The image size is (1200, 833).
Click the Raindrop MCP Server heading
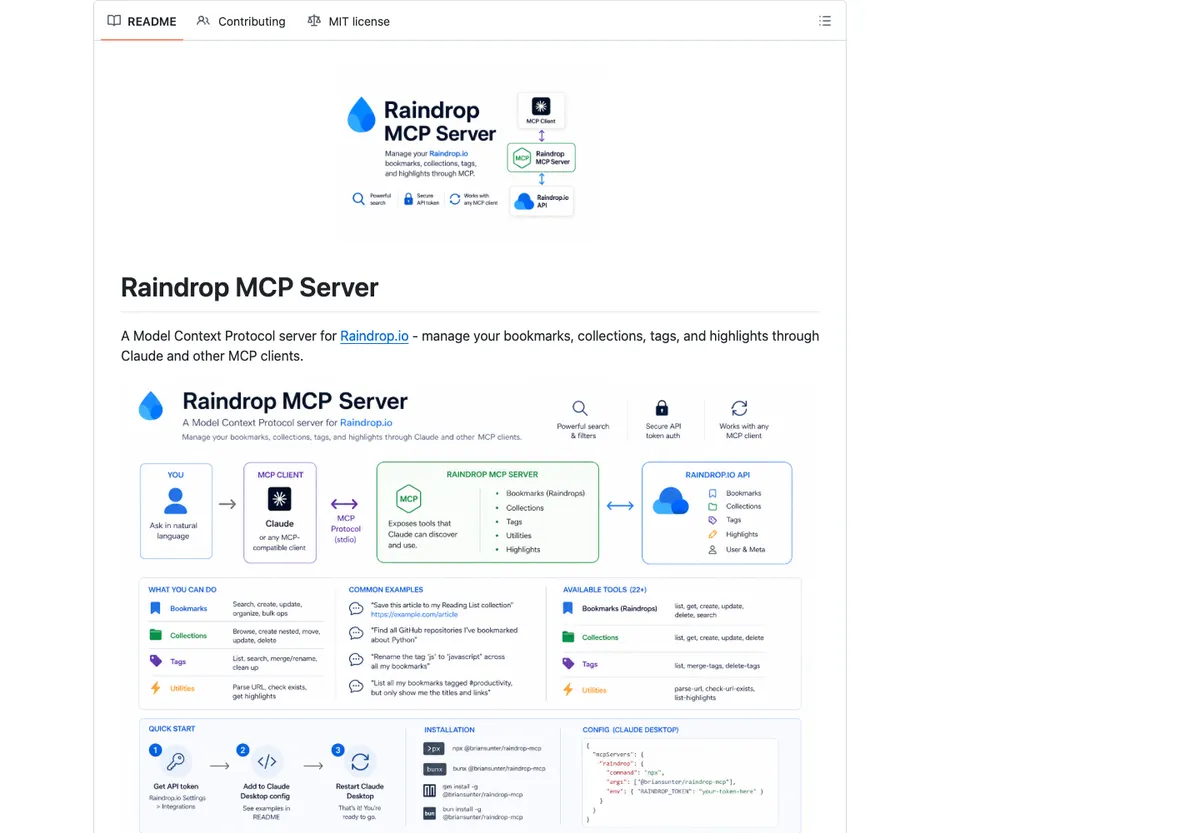[250, 287]
